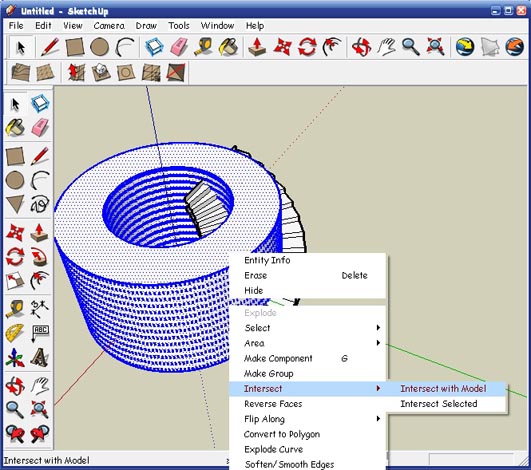Click the Place Model globe icon

pyautogui.click(x=515, y=47)
